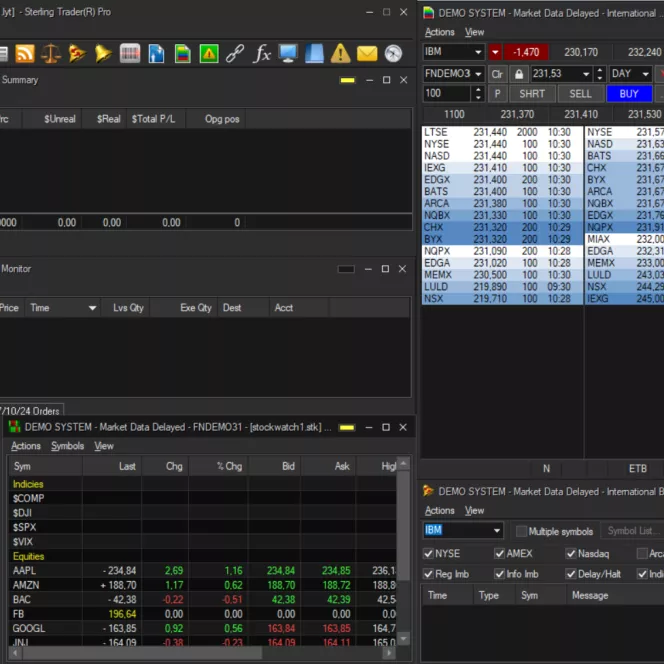Open the chain link icon in toolbar

point(235,54)
